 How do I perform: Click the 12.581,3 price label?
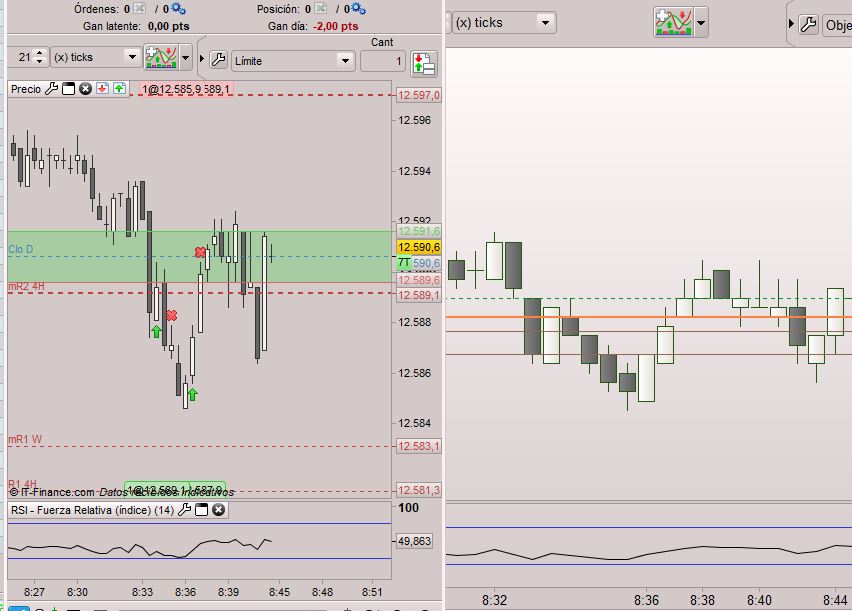pos(418,490)
